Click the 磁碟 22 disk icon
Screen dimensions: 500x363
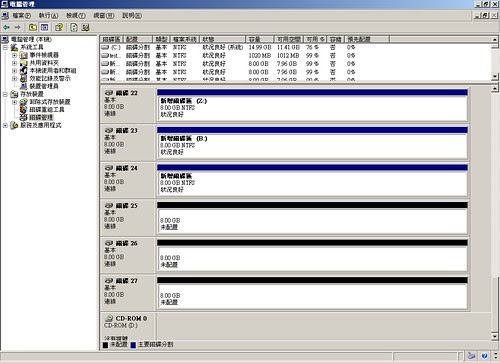tap(109, 93)
